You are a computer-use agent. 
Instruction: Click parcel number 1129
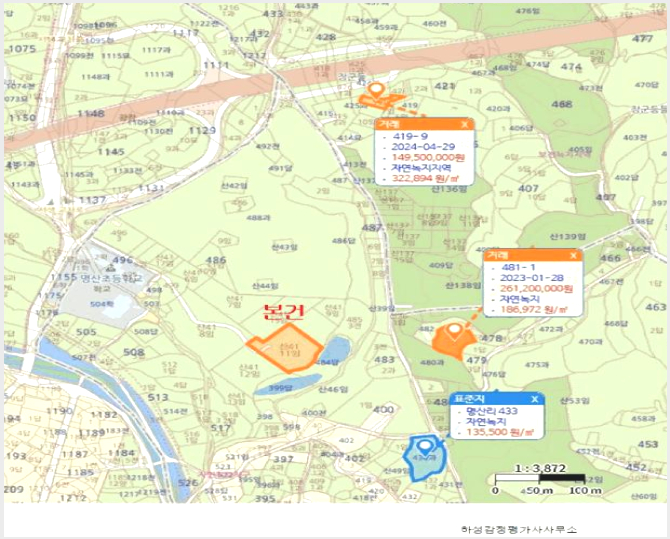click(202, 130)
